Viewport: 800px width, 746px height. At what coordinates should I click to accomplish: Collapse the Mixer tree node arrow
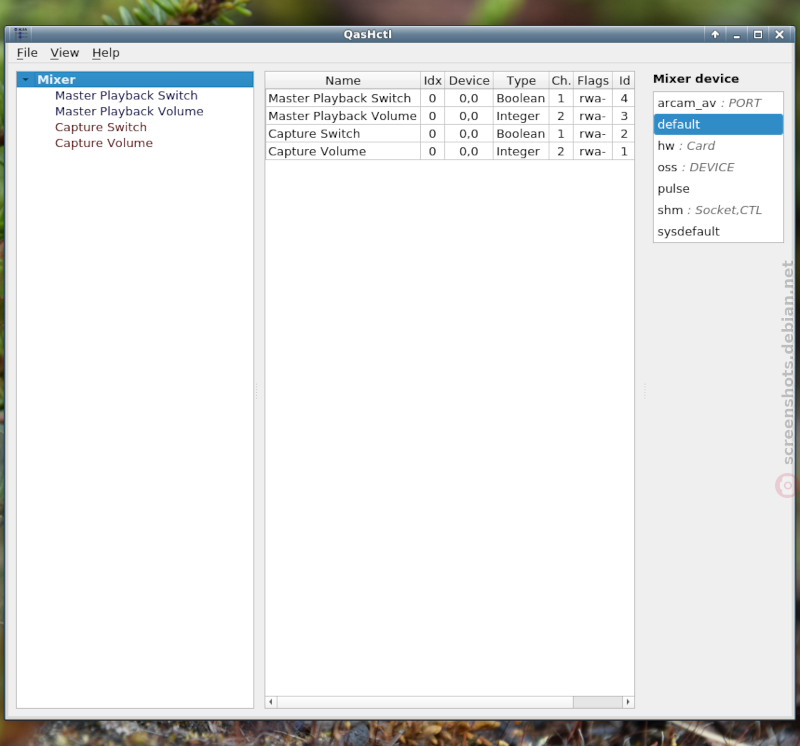coord(26,80)
